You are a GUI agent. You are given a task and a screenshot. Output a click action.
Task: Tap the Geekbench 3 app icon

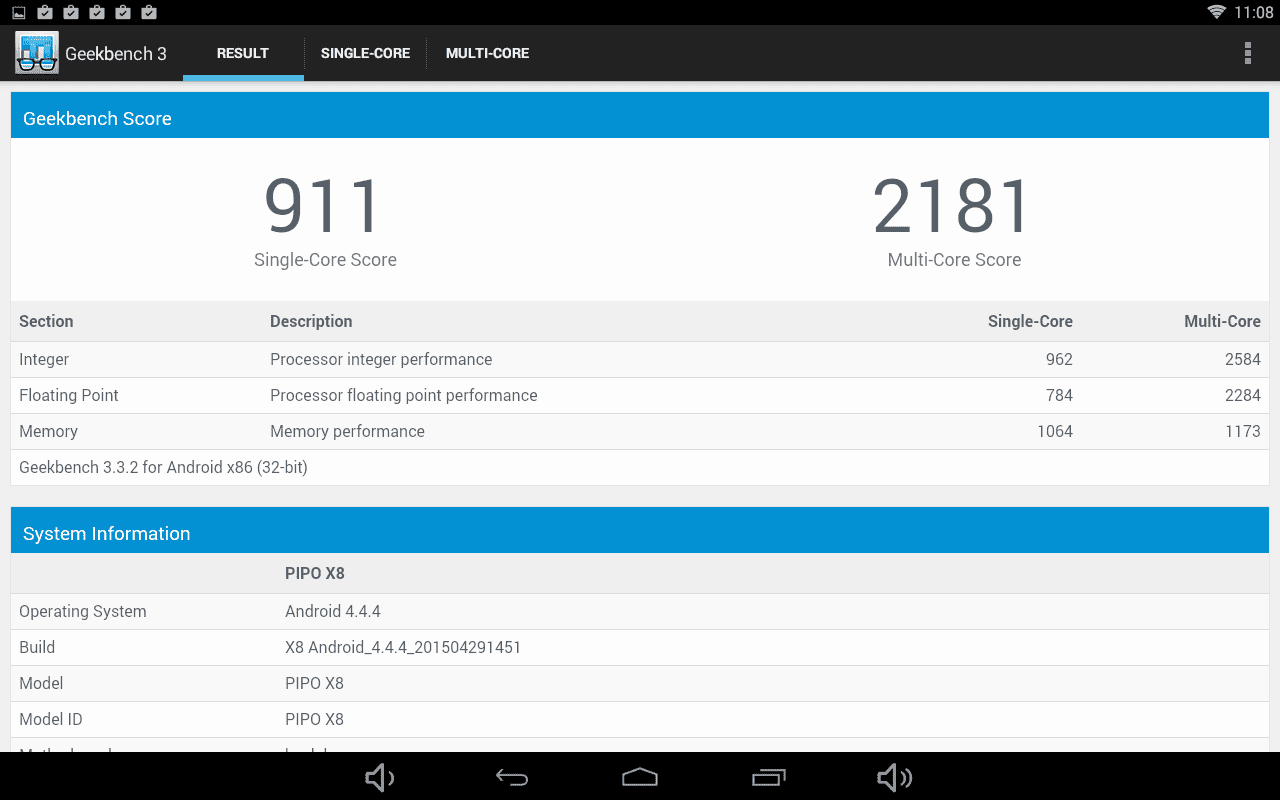coord(37,53)
